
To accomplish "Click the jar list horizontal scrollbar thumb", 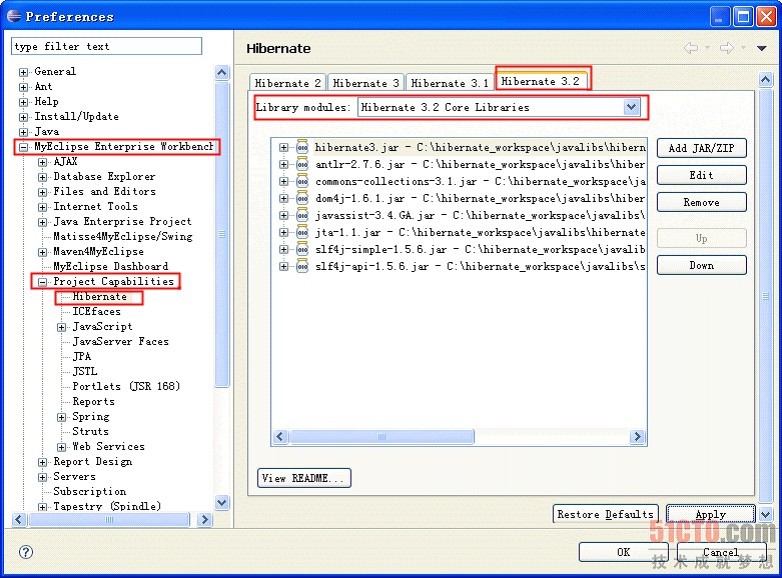I will (x=382, y=437).
